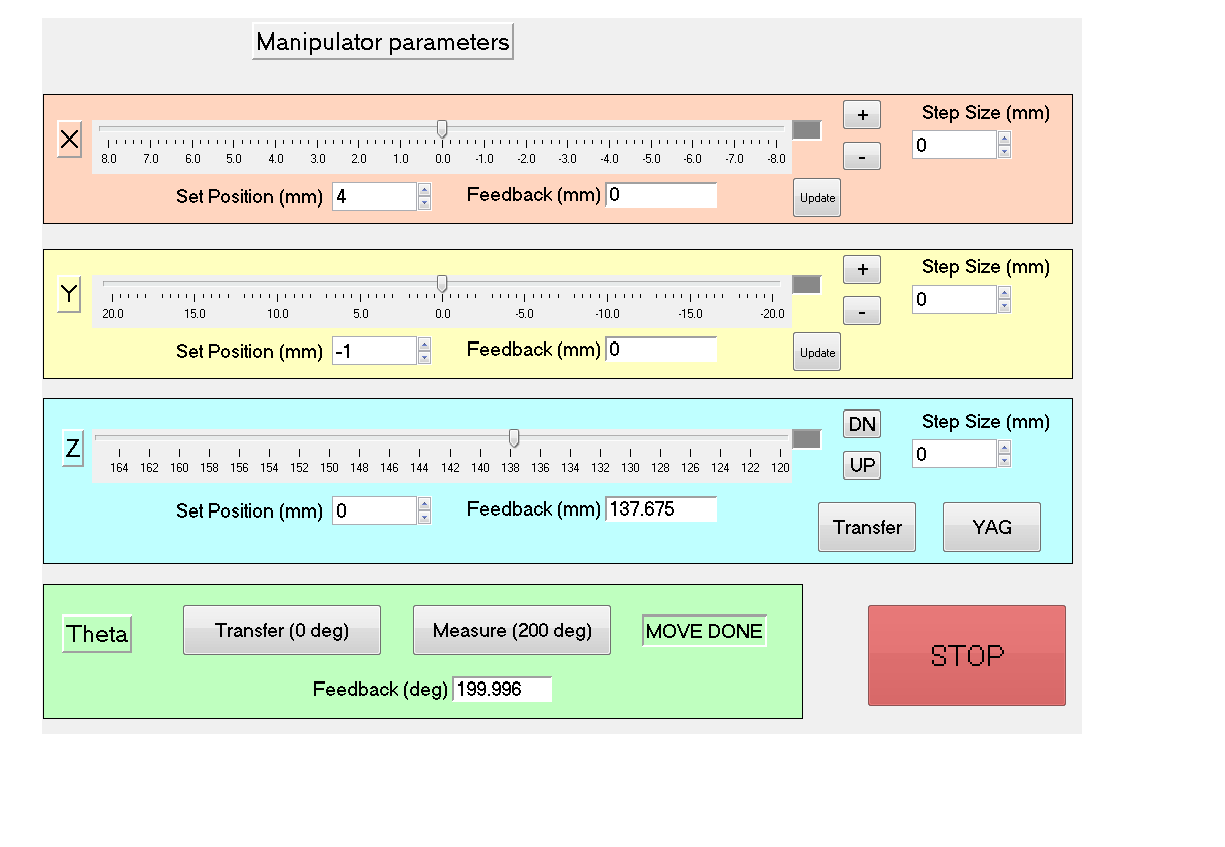
Task: Decrement Y Set Position spinner down arrow
Action: [x=424, y=358]
